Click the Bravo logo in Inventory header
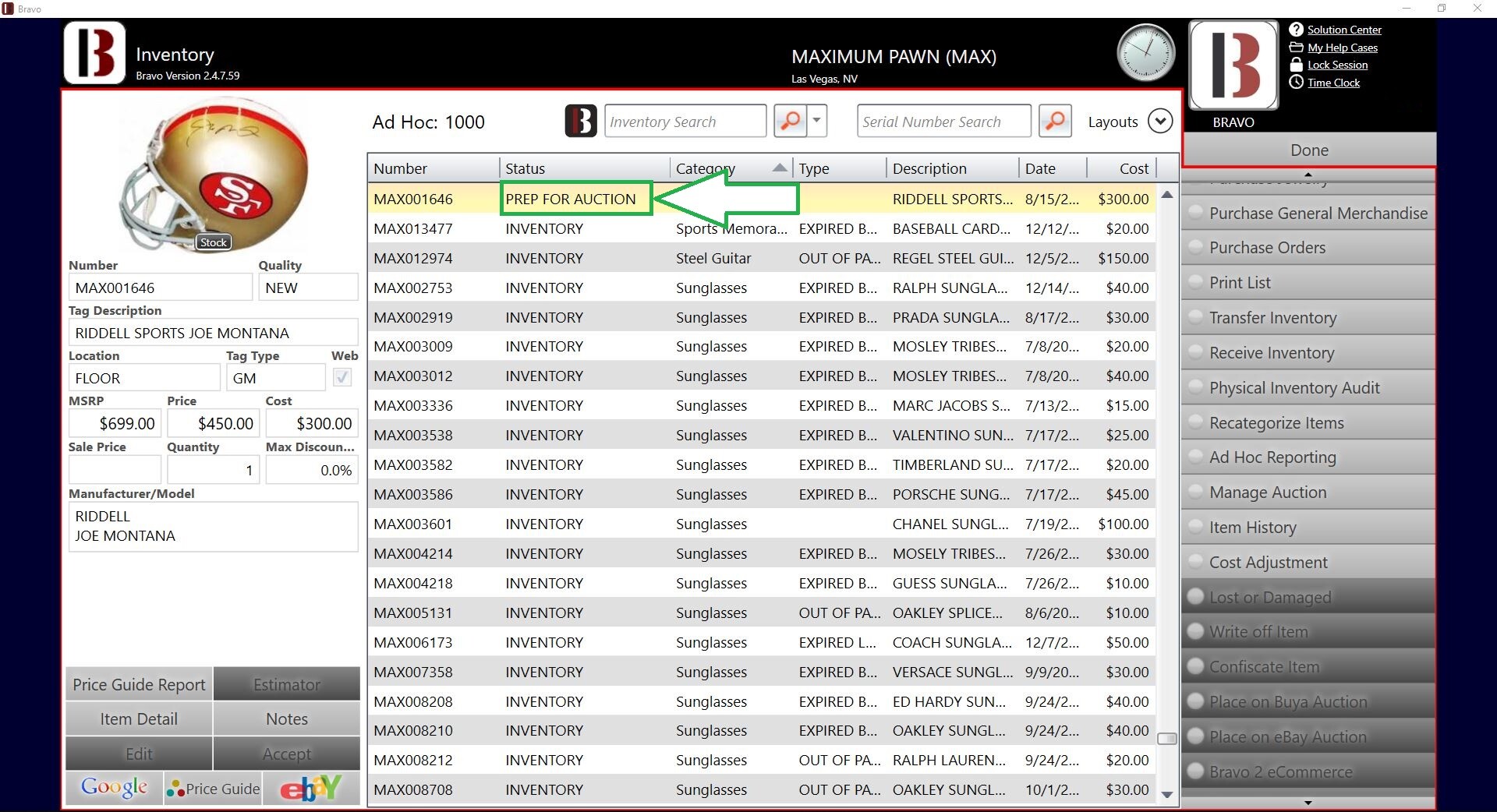Screen dimensions: 1497x812 coord(94,53)
